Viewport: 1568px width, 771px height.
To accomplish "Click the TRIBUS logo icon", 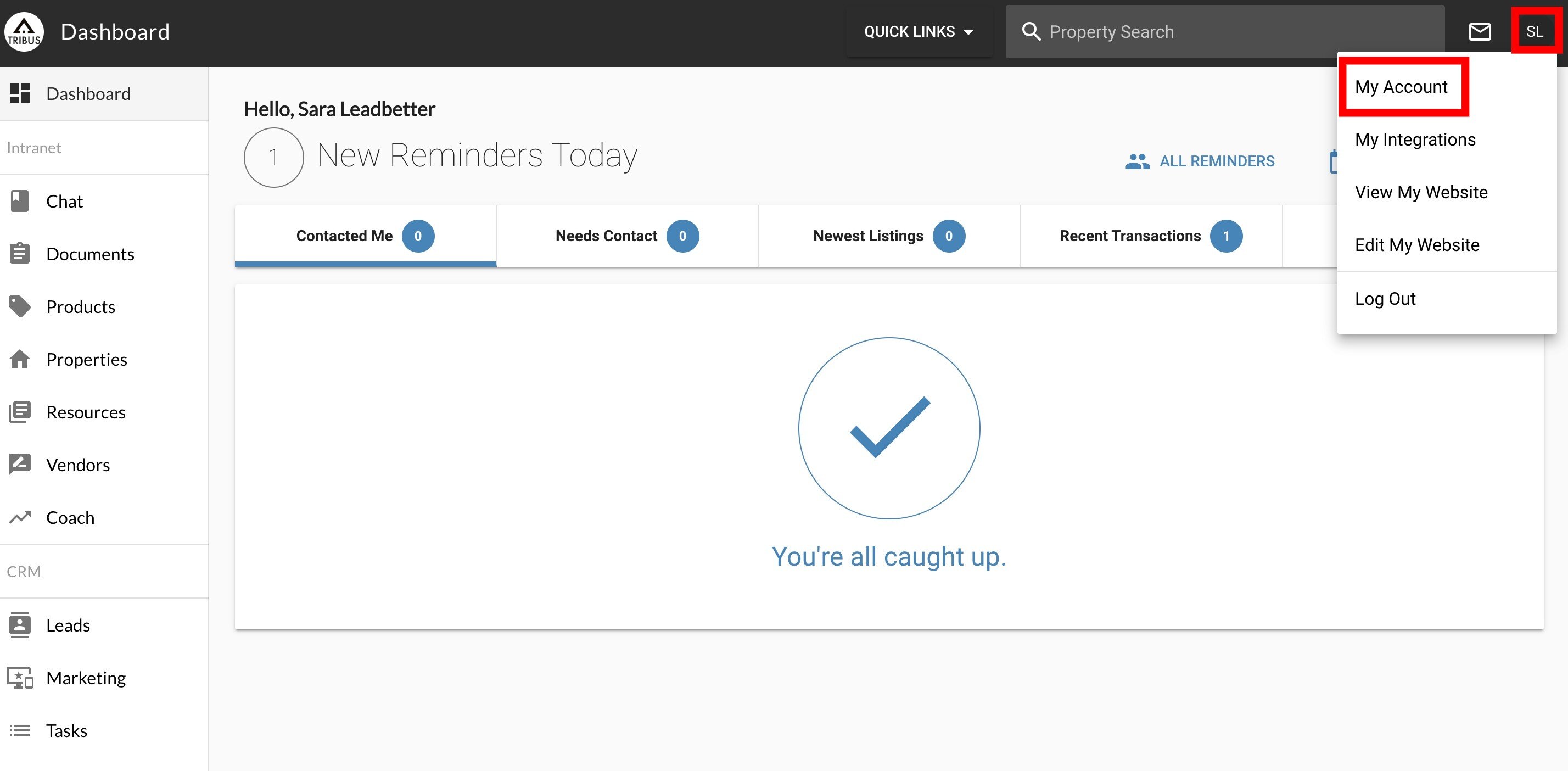I will 24,32.
